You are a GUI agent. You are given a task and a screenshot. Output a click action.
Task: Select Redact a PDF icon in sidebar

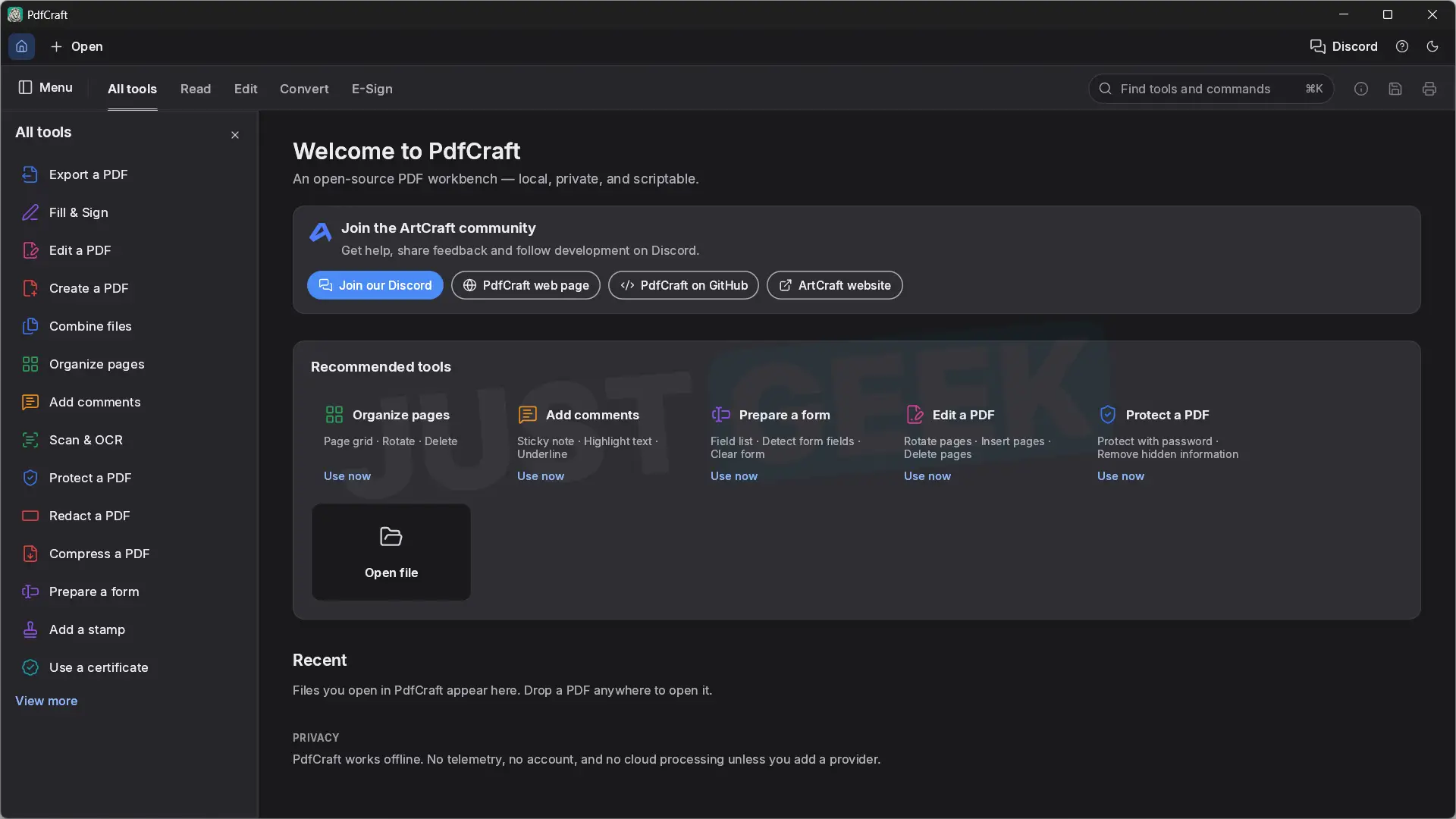[30, 516]
